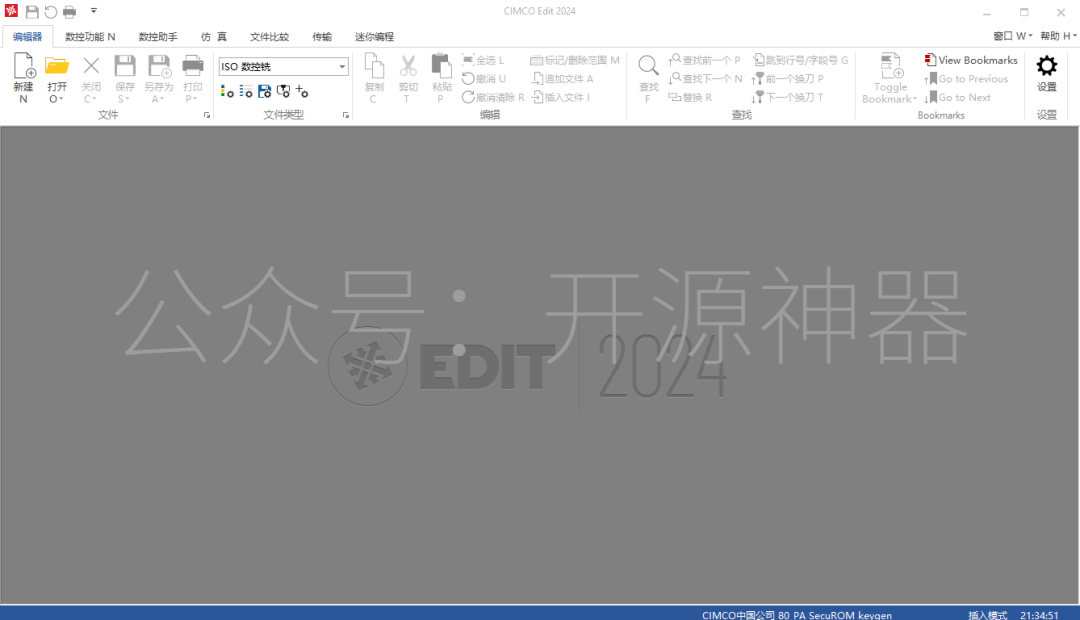Switch to the 数控助手 tab
The image size is (1080, 620).
[158, 37]
